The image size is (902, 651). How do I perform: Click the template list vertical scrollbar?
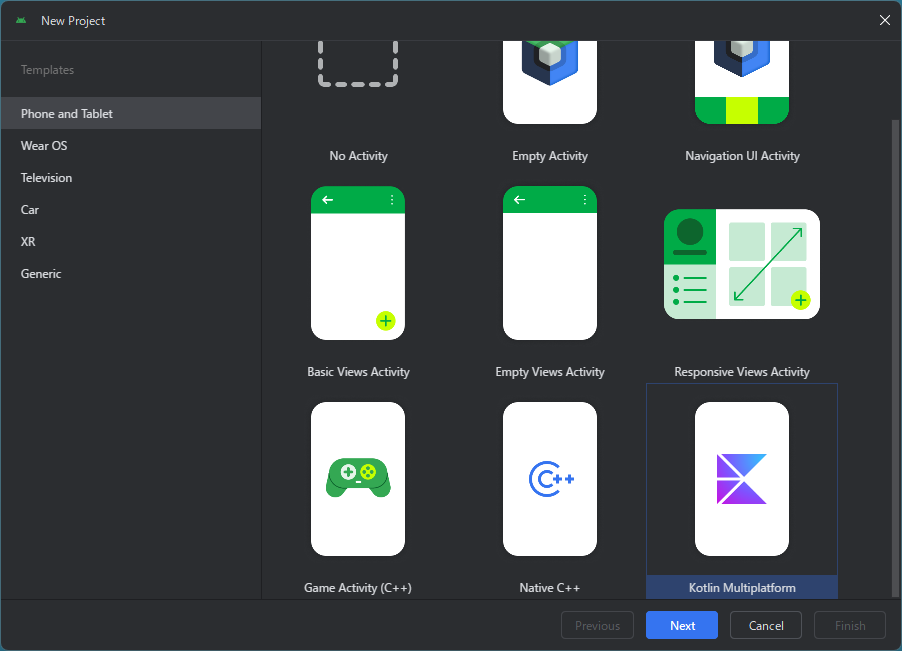coord(895,358)
